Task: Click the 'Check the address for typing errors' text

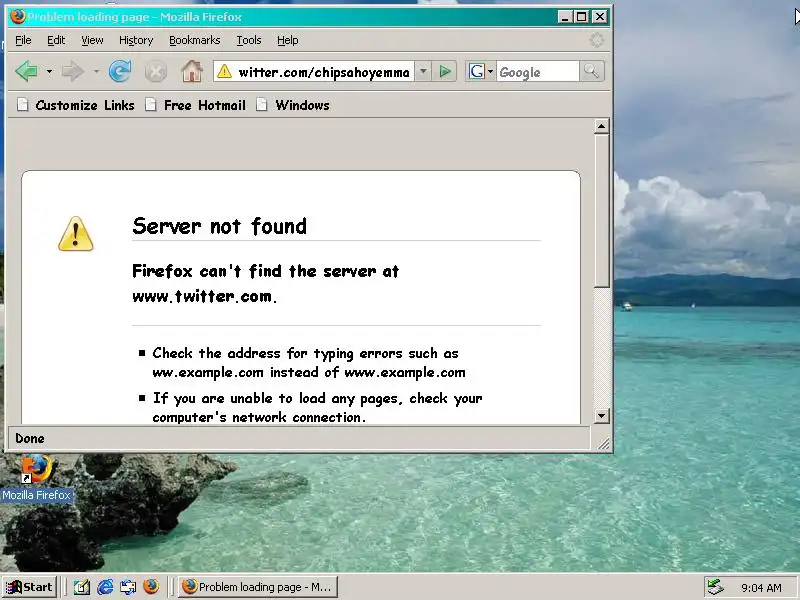Action: tap(309, 363)
